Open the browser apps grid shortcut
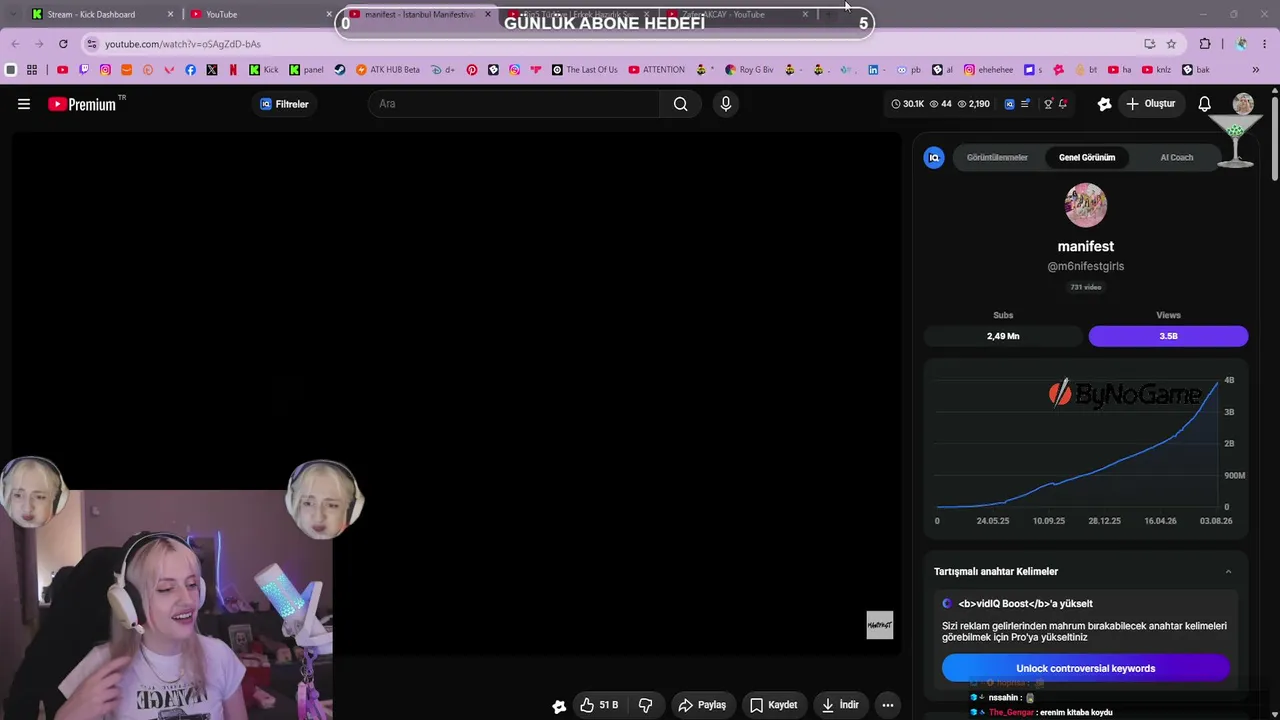 pos(32,70)
